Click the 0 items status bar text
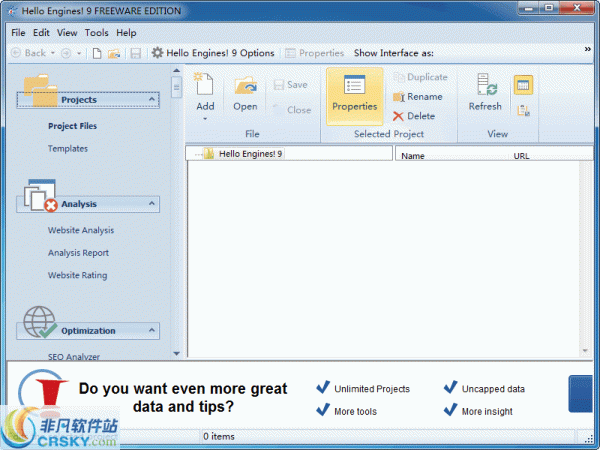The image size is (600, 450). pyautogui.click(x=219, y=436)
